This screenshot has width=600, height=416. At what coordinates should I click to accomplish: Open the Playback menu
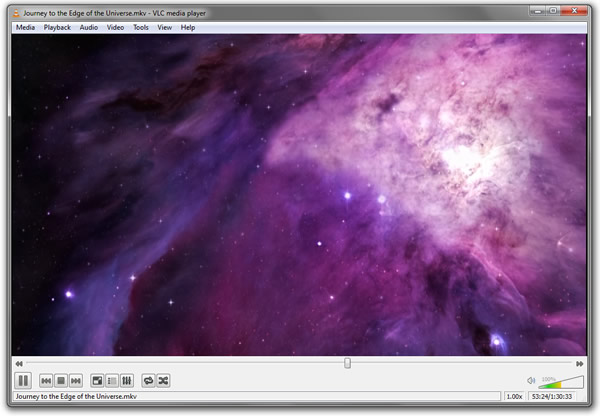(x=57, y=28)
